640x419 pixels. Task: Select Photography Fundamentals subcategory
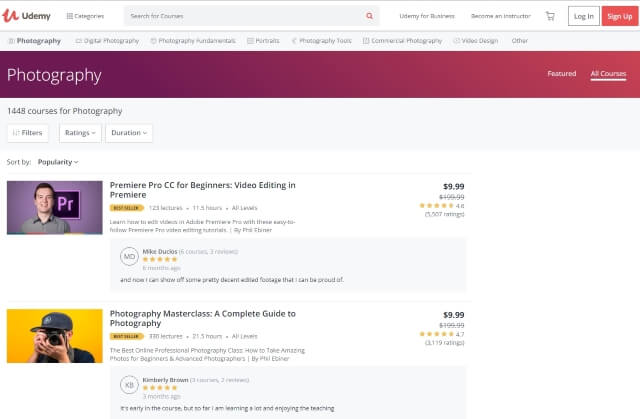click(193, 41)
